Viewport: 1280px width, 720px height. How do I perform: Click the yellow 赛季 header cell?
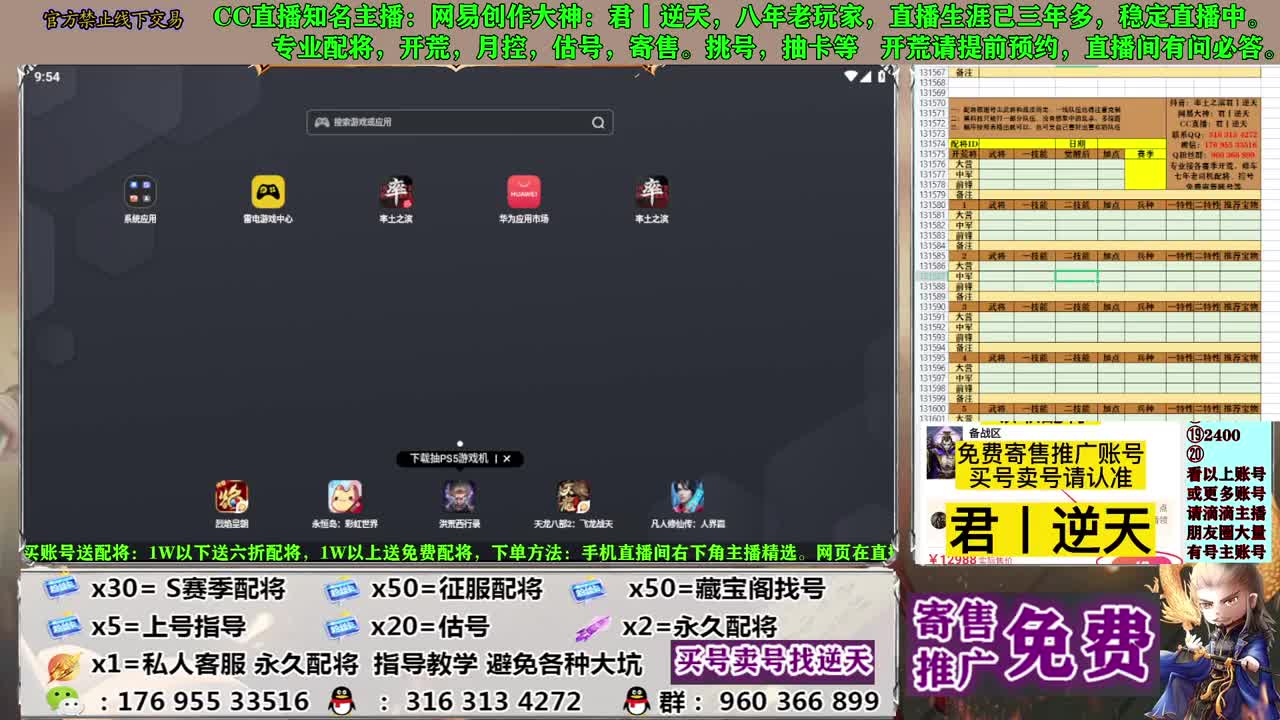tap(1145, 154)
